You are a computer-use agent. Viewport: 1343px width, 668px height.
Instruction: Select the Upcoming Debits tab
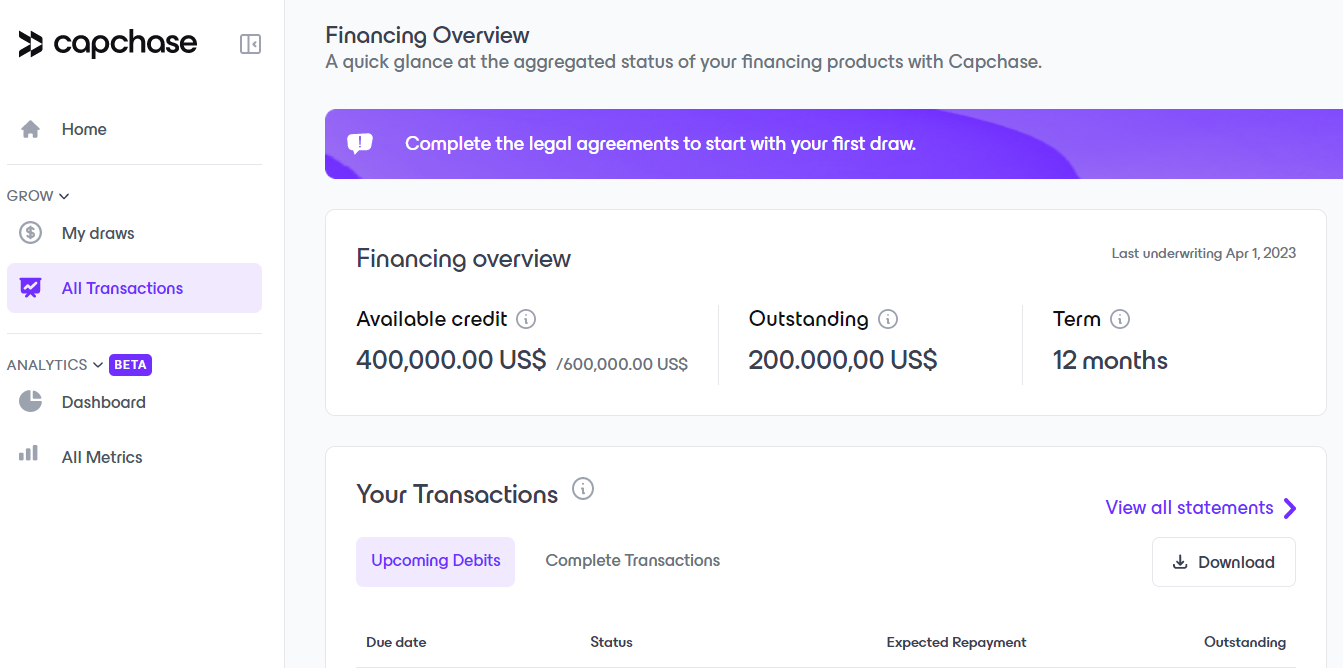(435, 561)
